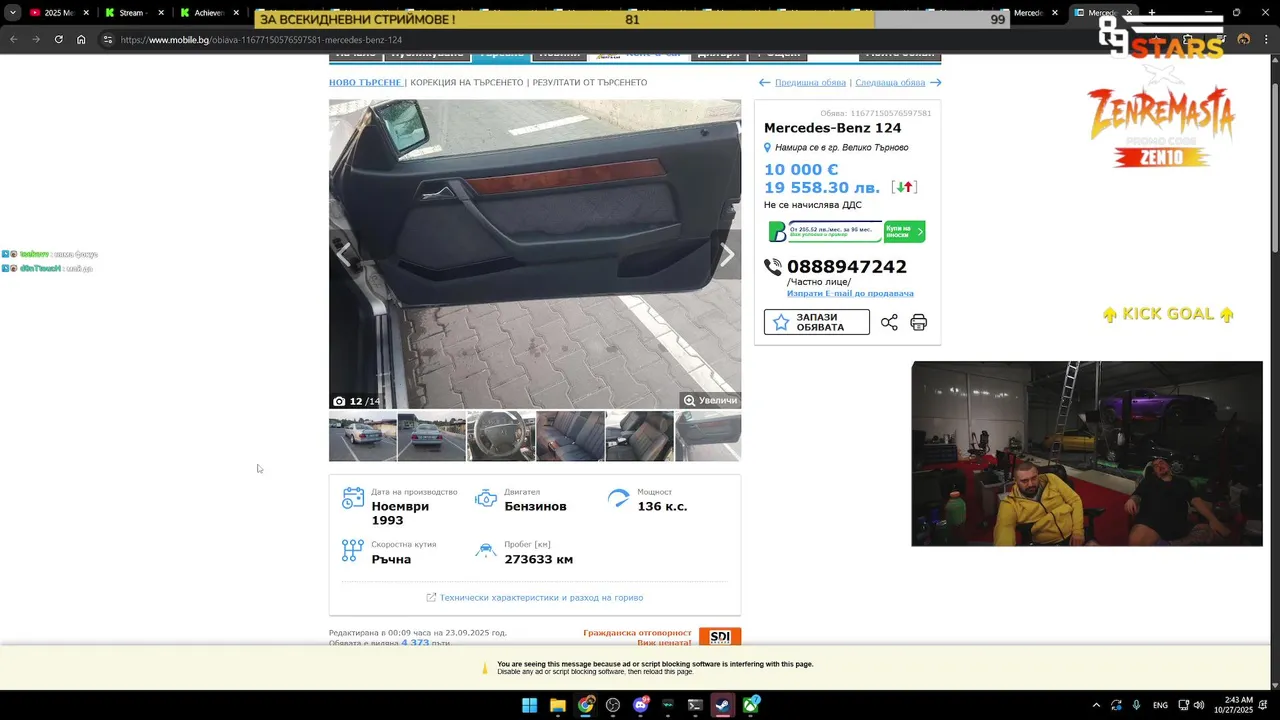The height and width of the screenshot is (720, 1280).
Task: Click the production date calendar icon
Action: pyautogui.click(x=353, y=498)
